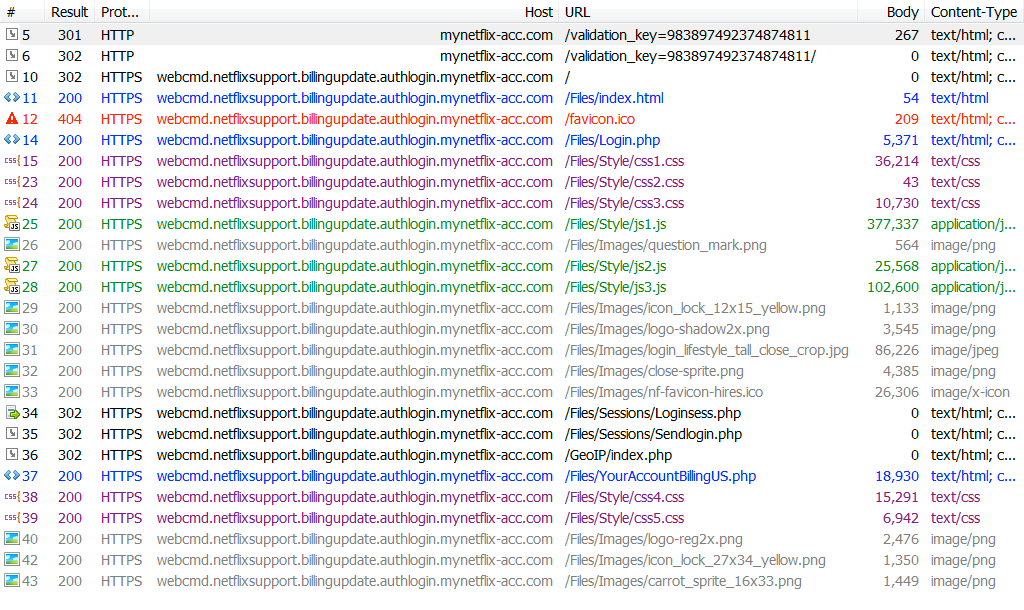This screenshot has width=1024, height=610.
Task: Click the redirect icon of session 36
Action: pyautogui.click(x=12, y=454)
